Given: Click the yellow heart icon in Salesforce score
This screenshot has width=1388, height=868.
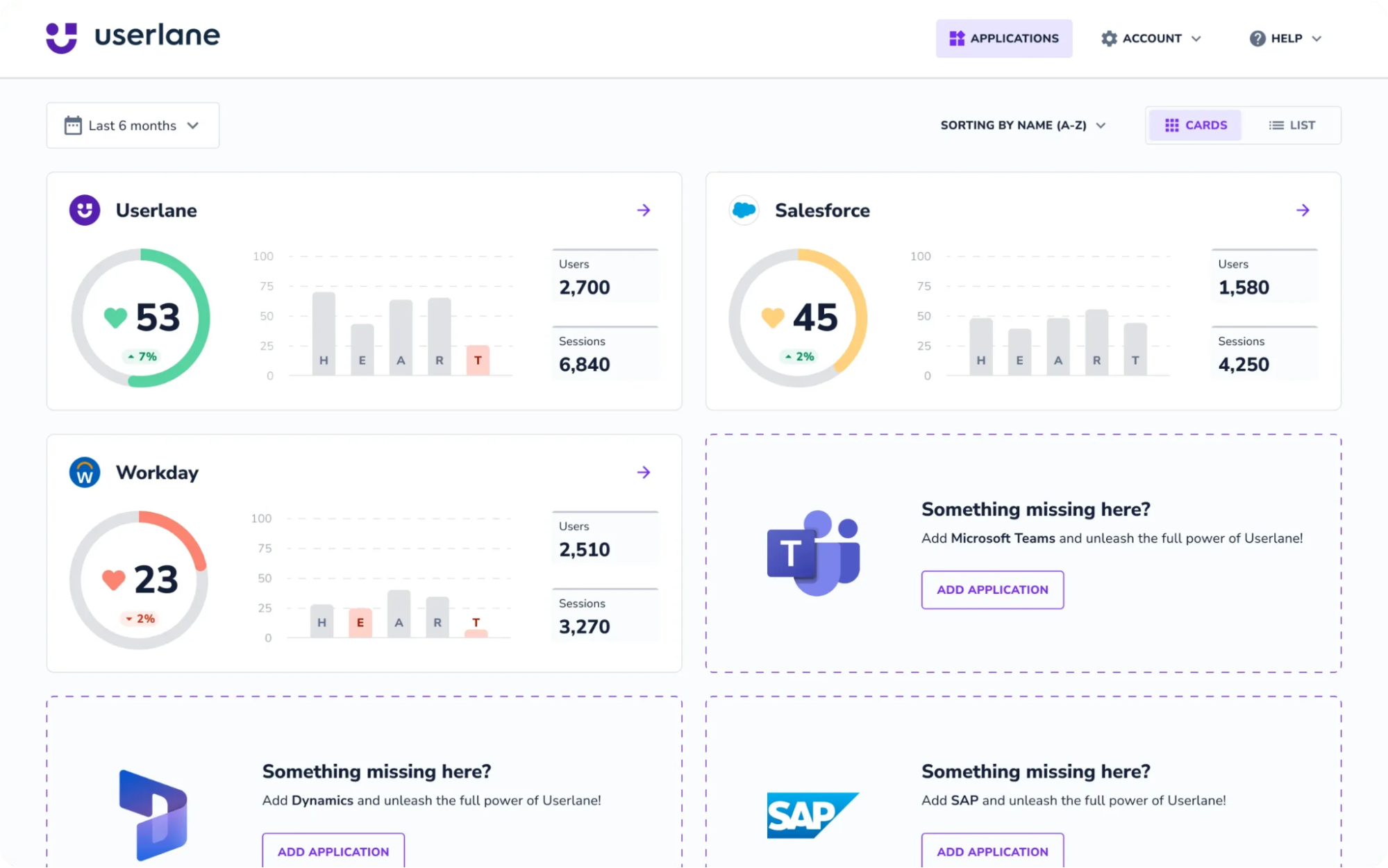Looking at the screenshot, I should pyautogui.click(x=773, y=317).
